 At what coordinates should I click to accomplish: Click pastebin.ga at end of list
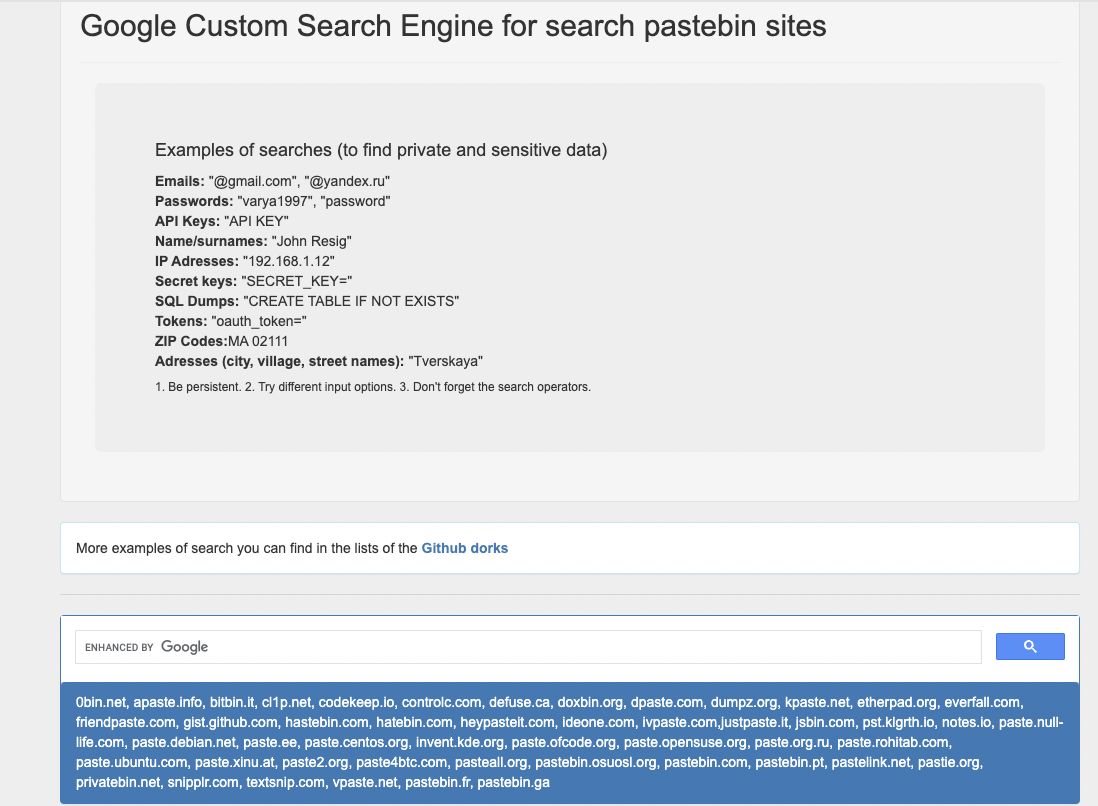[513, 782]
